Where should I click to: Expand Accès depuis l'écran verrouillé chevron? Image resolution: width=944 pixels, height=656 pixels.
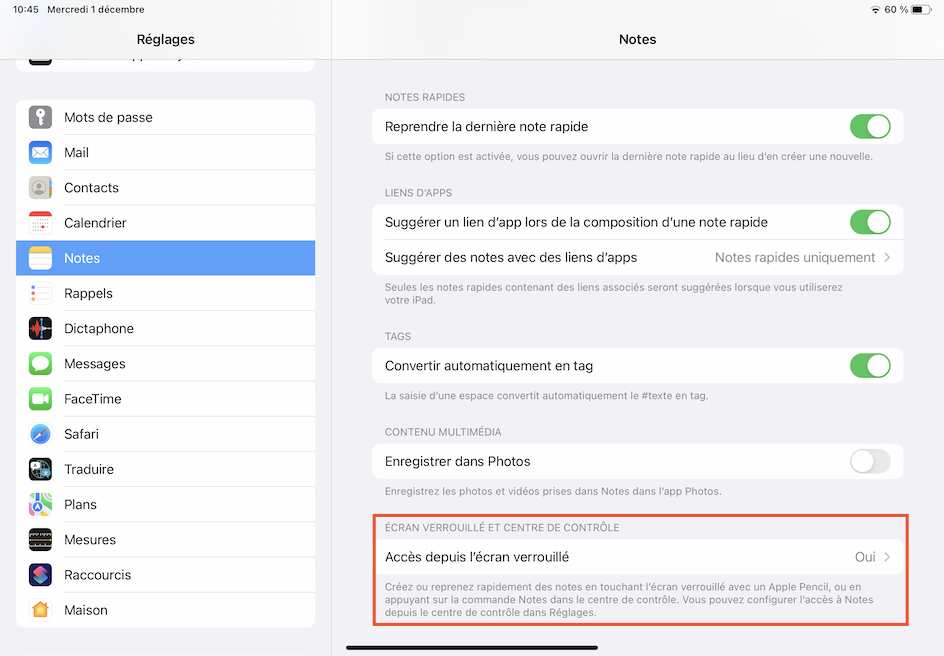[x=887, y=557]
